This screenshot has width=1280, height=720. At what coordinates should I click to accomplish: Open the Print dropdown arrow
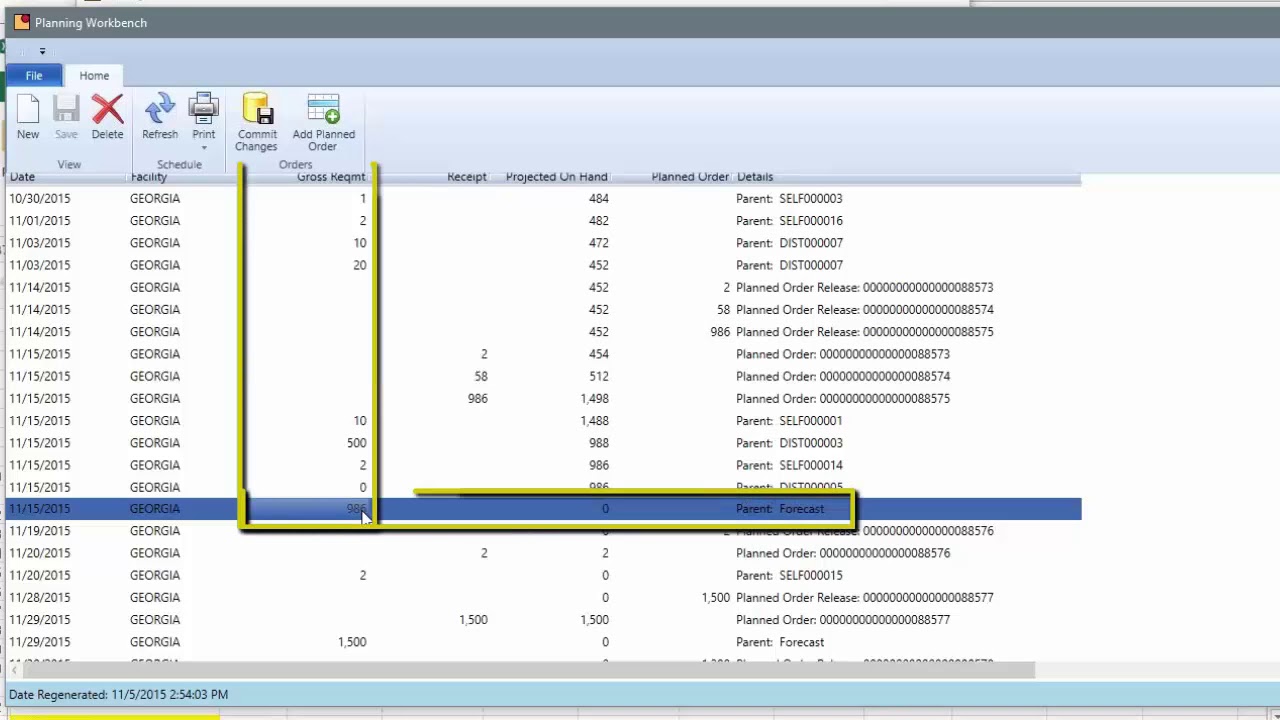tap(203, 148)
